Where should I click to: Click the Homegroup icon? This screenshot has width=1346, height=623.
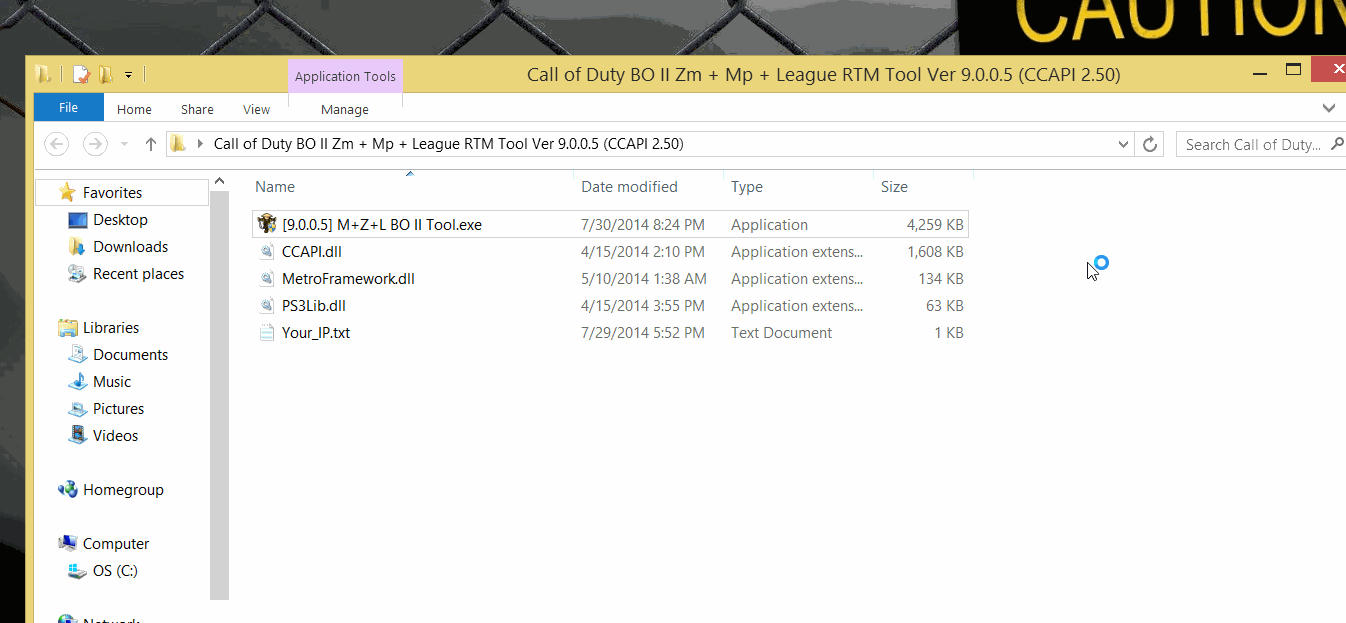point(67,489)
